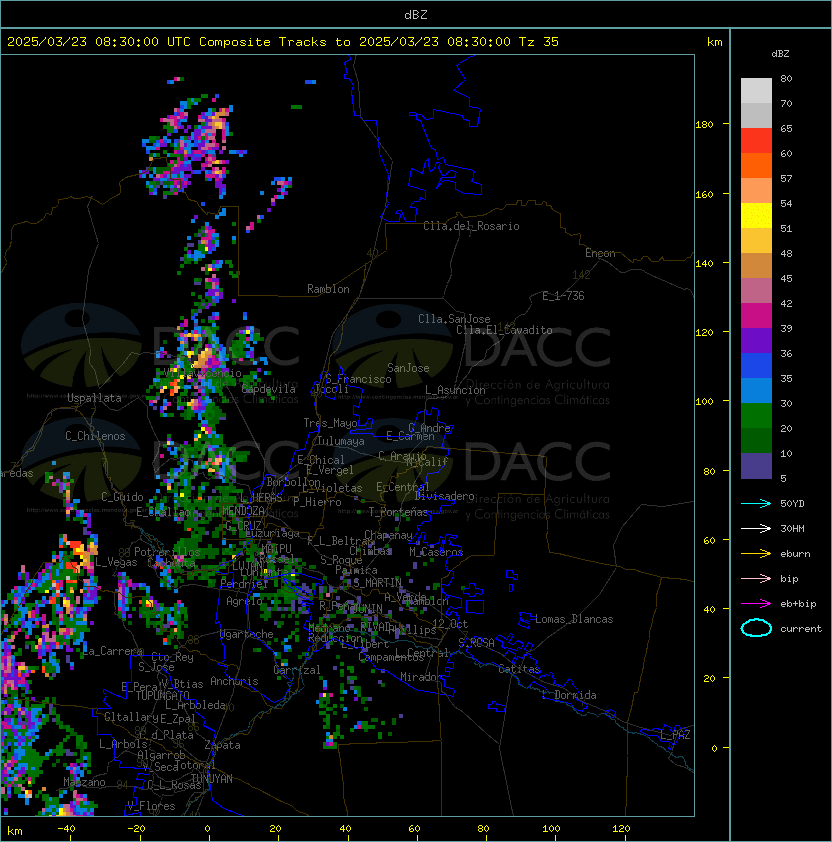The image size is (832, 842).
Task: Click the 'TUNUYAN' map label
Action: point(212,779)
